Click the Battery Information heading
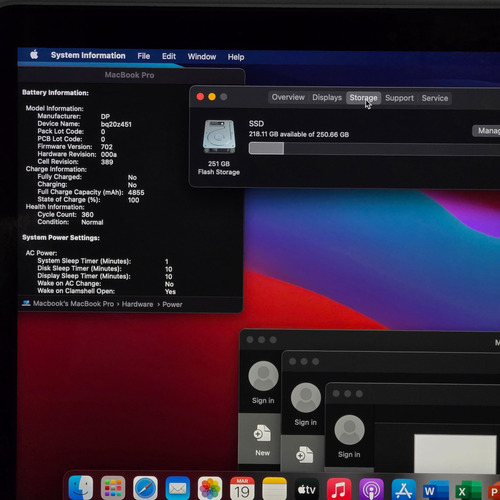500x500 pixels. tap(55, 93)
